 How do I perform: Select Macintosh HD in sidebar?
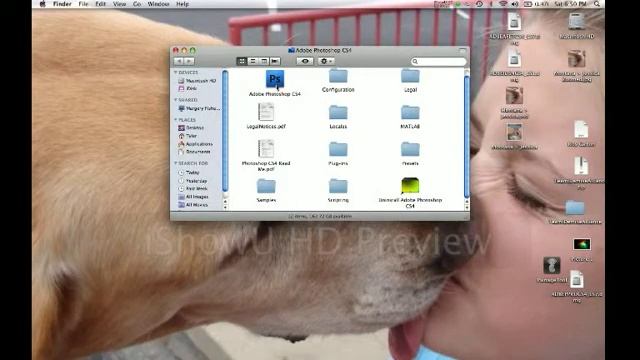[x=197, y=81]
